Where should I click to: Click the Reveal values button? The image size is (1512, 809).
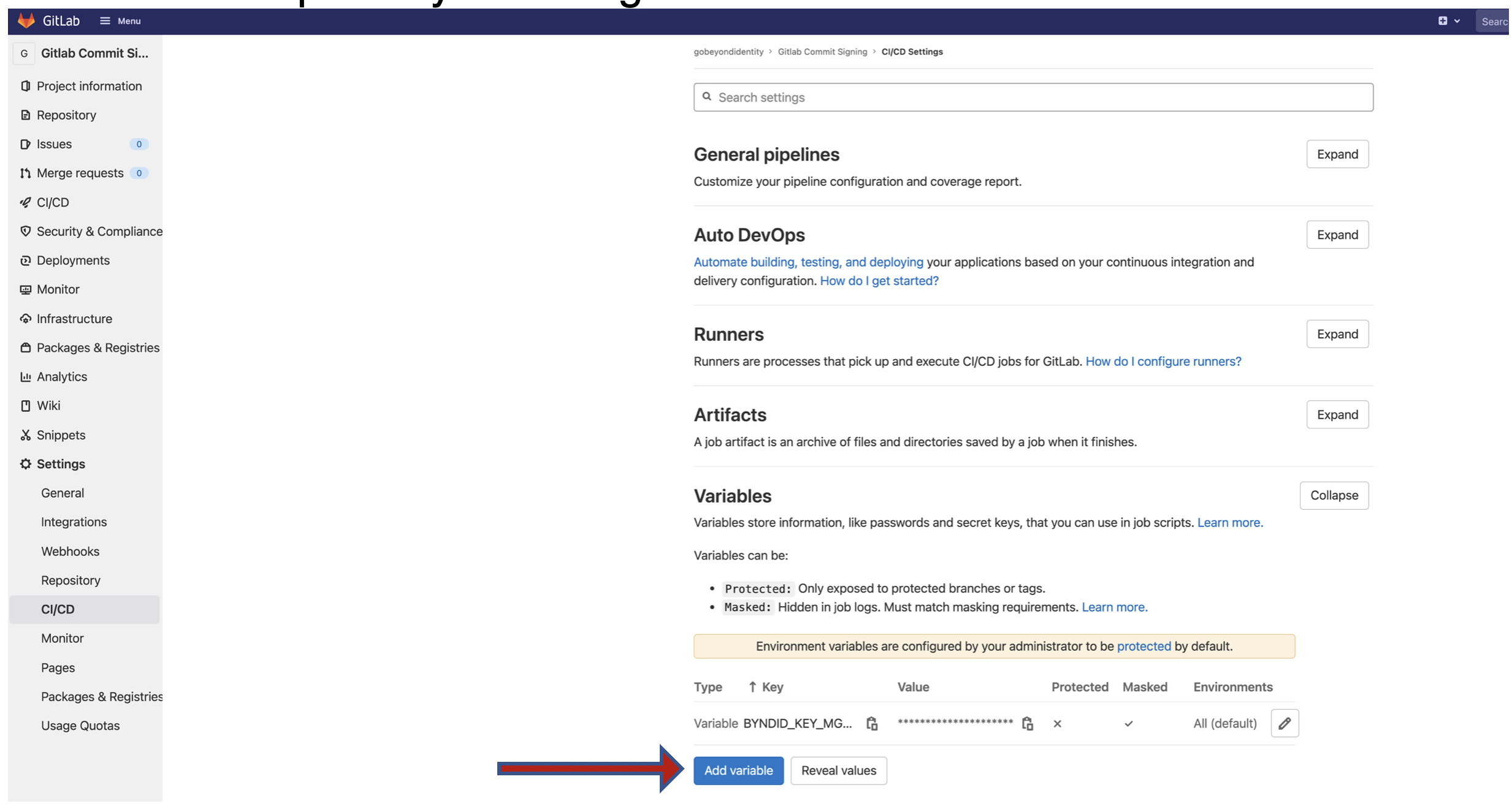click(838, 770)
